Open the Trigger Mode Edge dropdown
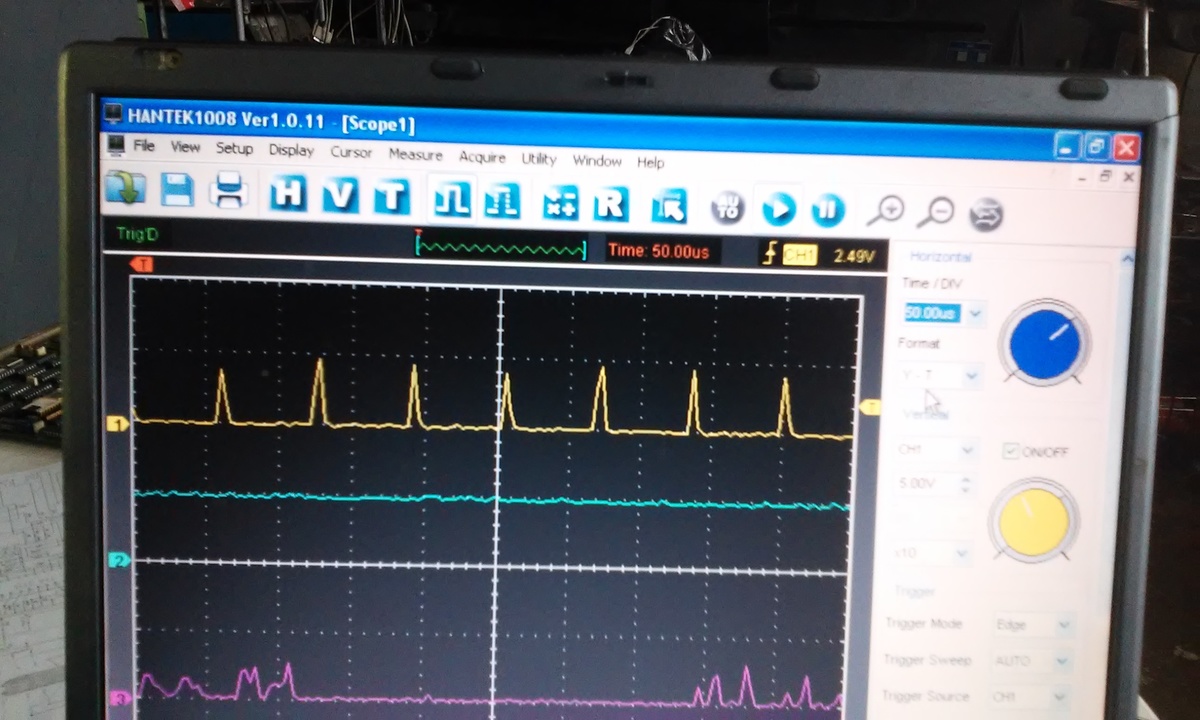This screenshot has width=1200, height=720. coord(1064,626)
